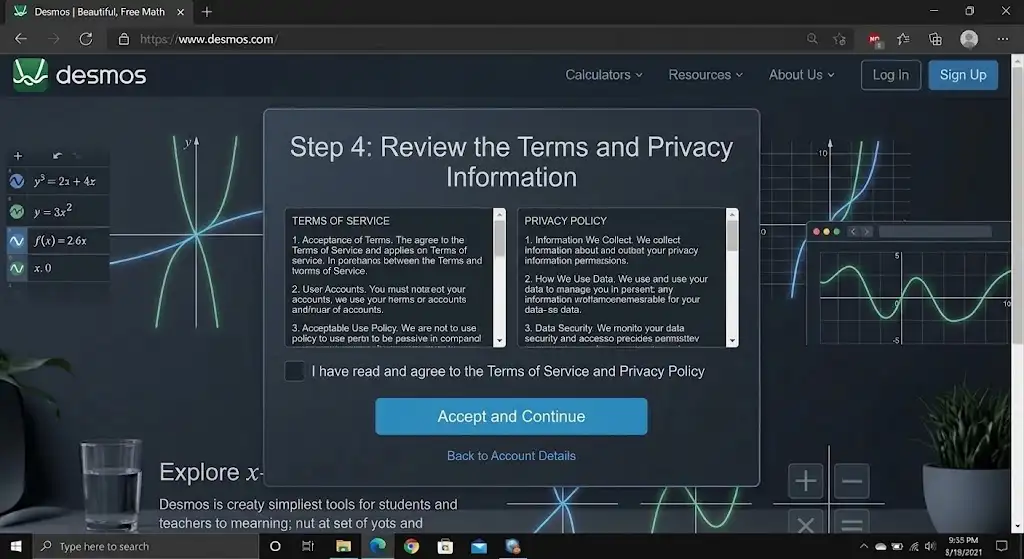Click the site lock icon in the address bar

click(x=123, y=39)
